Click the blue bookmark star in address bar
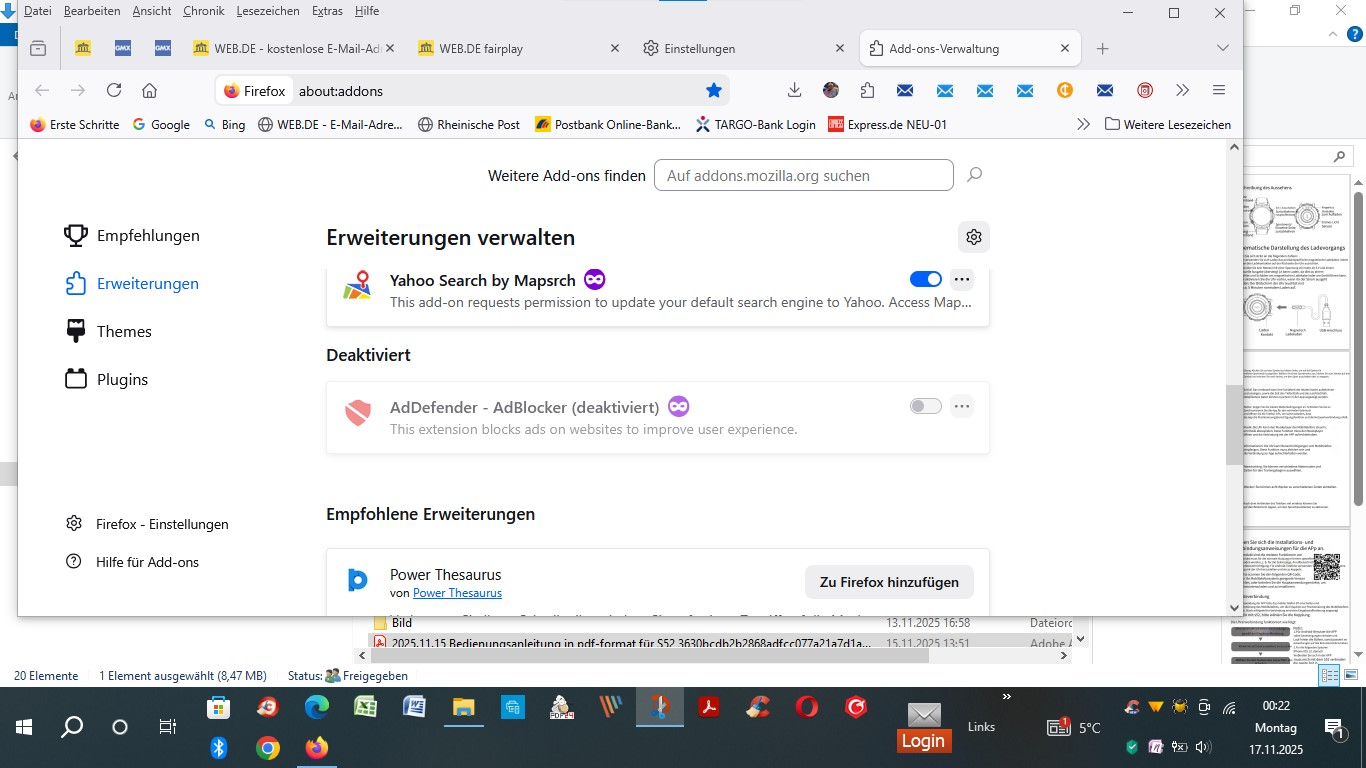This screenshot has width=1366, height=768. [x=714, y=90]
